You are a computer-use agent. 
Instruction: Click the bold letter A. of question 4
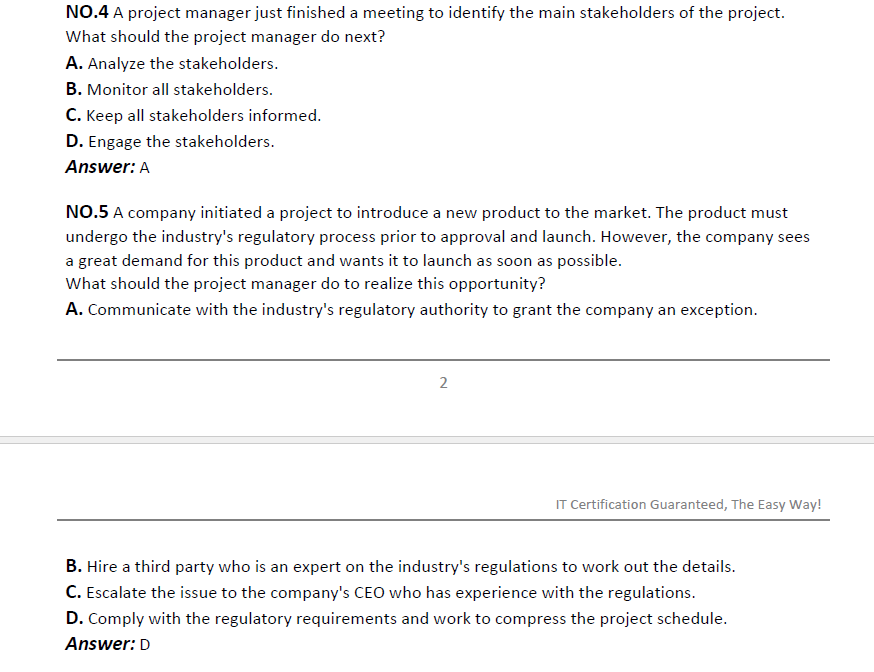point(74,64)
